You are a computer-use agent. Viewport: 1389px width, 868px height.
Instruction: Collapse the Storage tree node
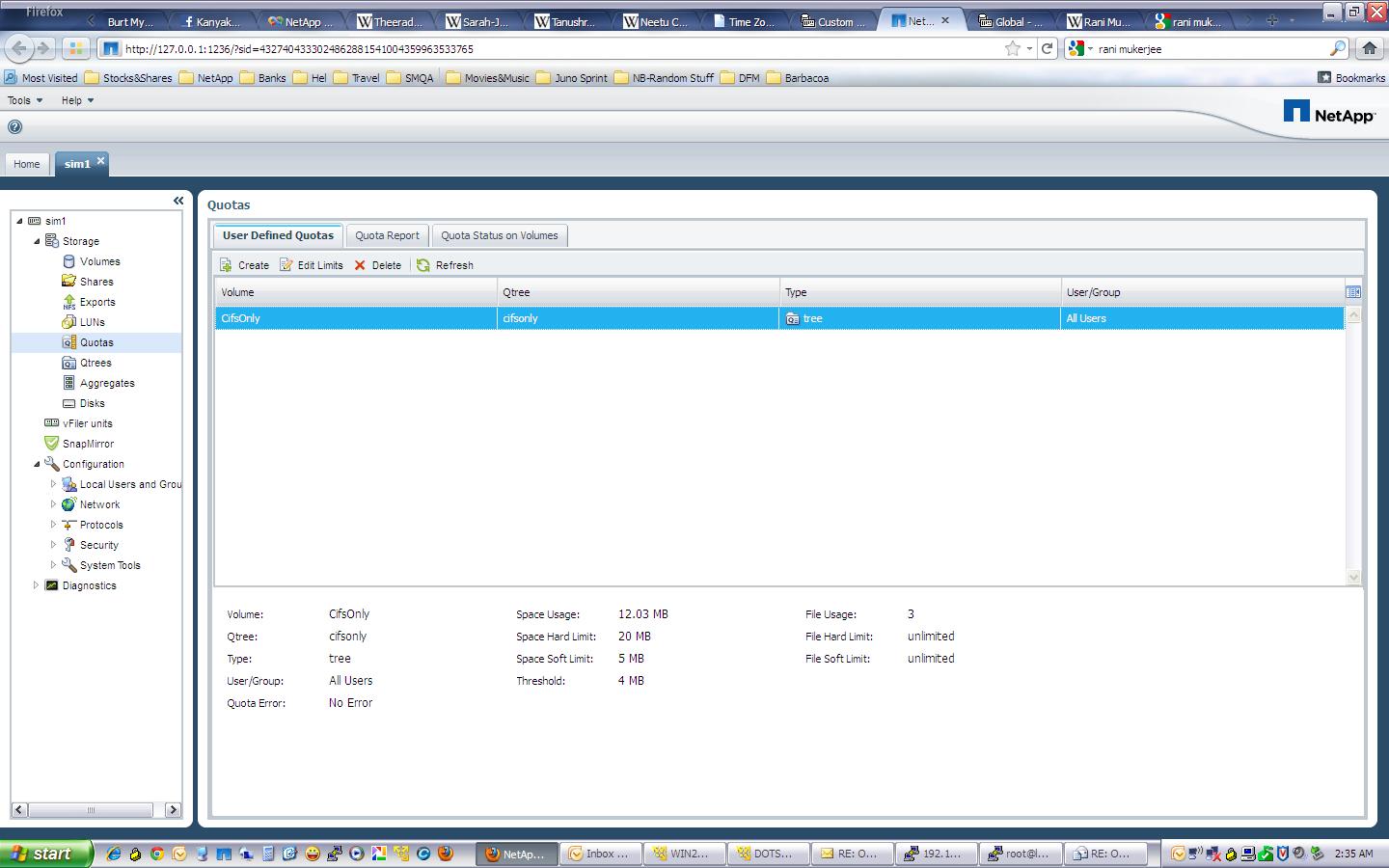click(x=37, y=241)
